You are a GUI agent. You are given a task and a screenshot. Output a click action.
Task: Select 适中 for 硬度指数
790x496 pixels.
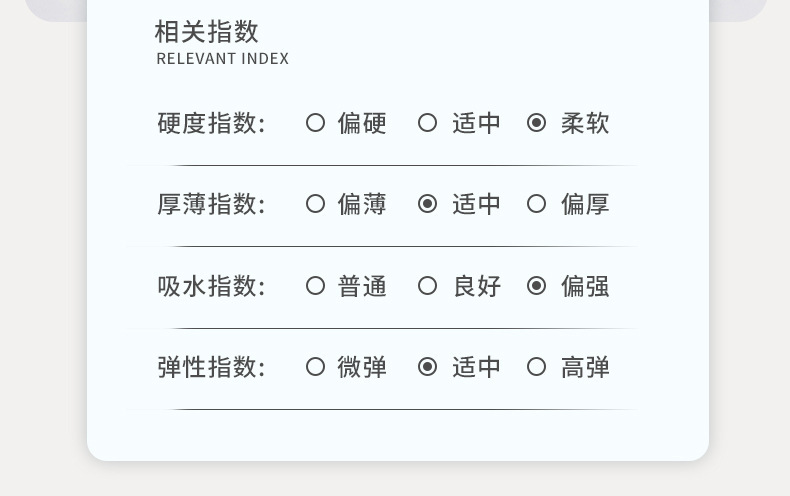(x=428, y=123)
